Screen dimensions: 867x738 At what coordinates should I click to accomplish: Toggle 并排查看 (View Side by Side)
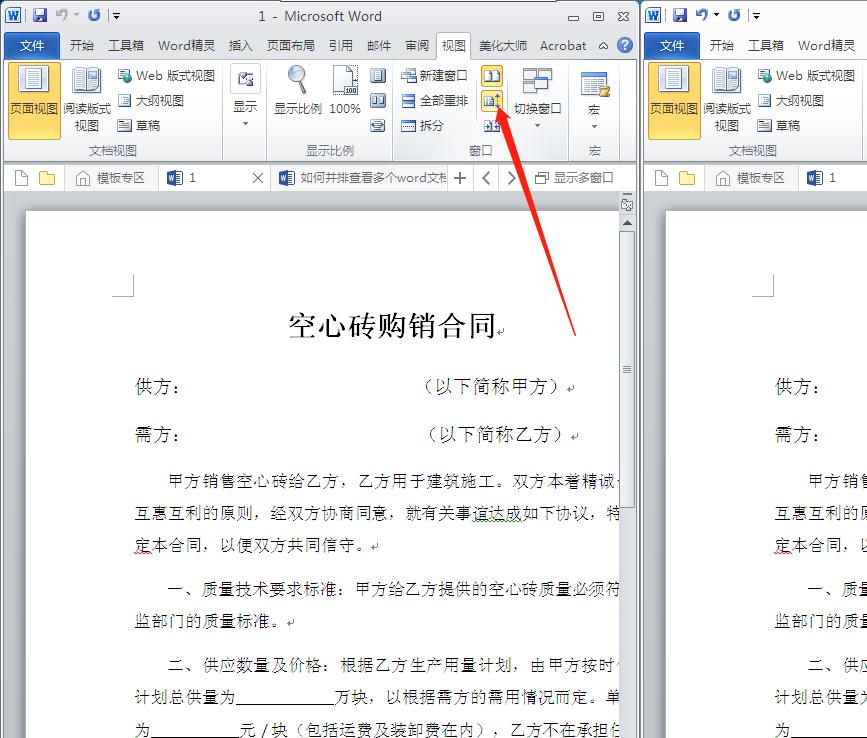click(491, 74)
